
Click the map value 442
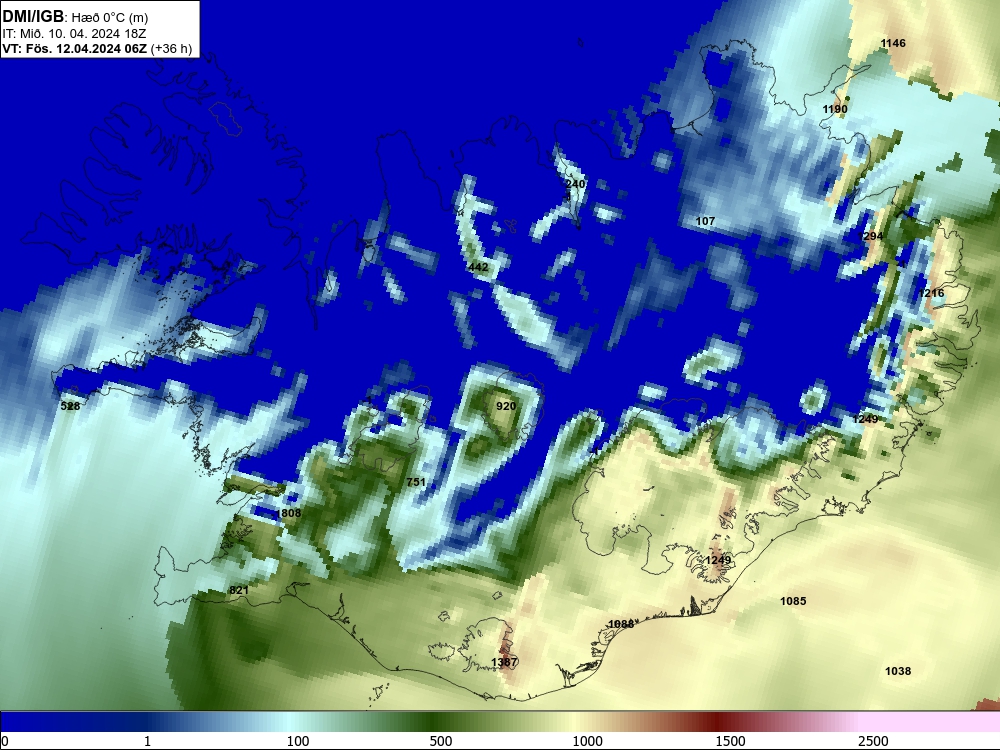click(x=478, y=267)
